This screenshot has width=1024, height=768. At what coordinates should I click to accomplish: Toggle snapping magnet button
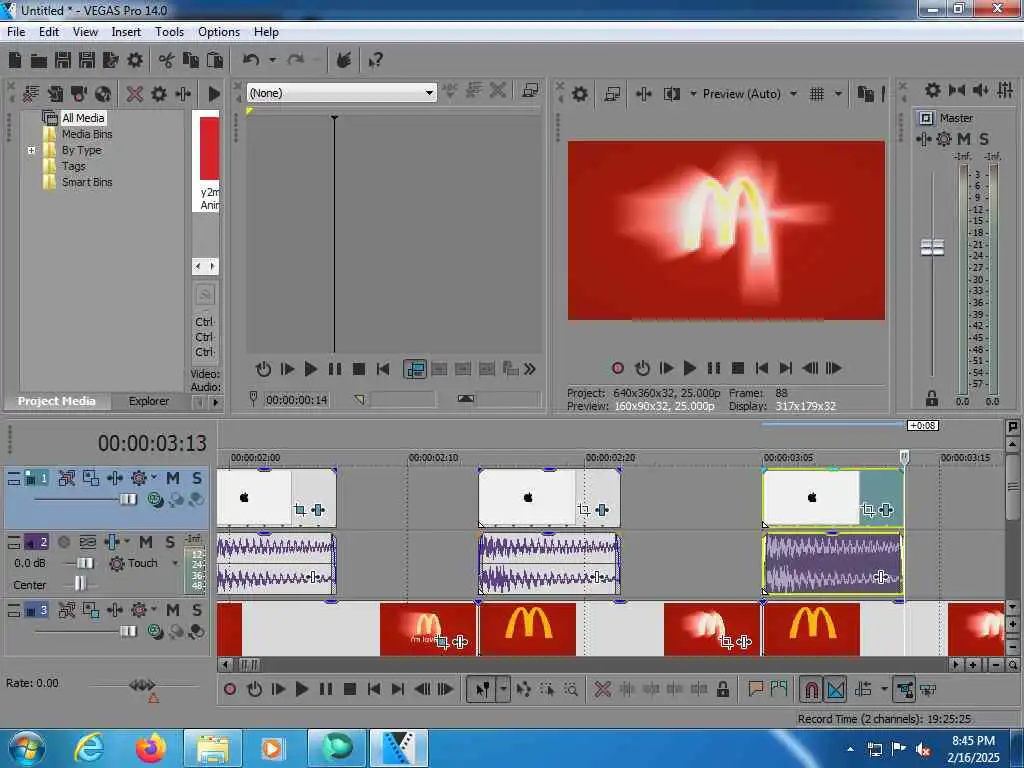pyautogui.click(x=811, y=690)
